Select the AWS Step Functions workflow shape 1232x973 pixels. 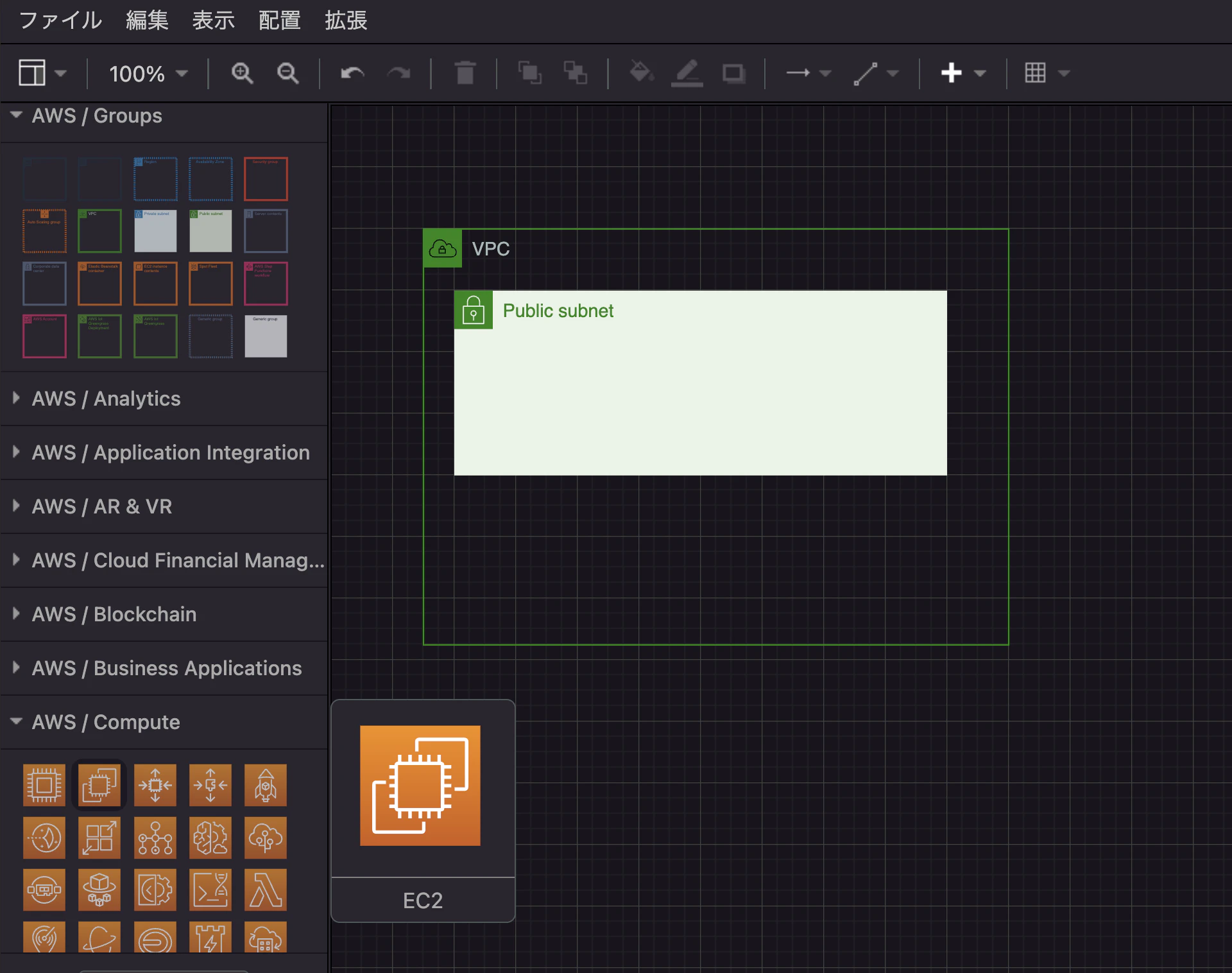[266, 283]
